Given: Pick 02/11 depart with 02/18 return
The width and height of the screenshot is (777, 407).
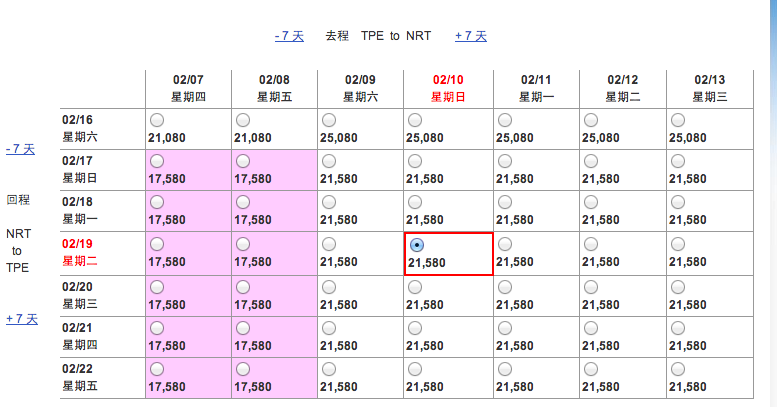Looking at the screenshot, I should click(505, 202).
